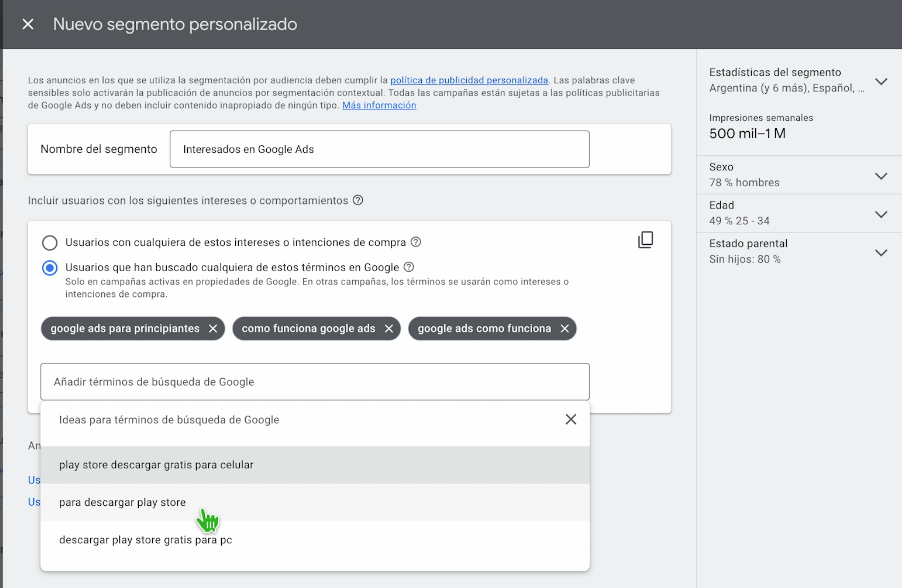The height and width of the screenshot is (588, 902).
Task: Click the Ideas para términos de búsqueda header
Action: tap(169, 420)
